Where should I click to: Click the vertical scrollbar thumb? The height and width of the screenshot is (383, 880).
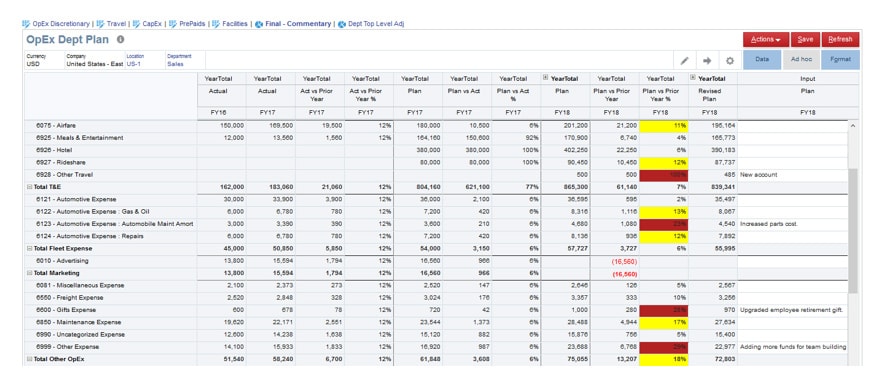click(853, 230)
